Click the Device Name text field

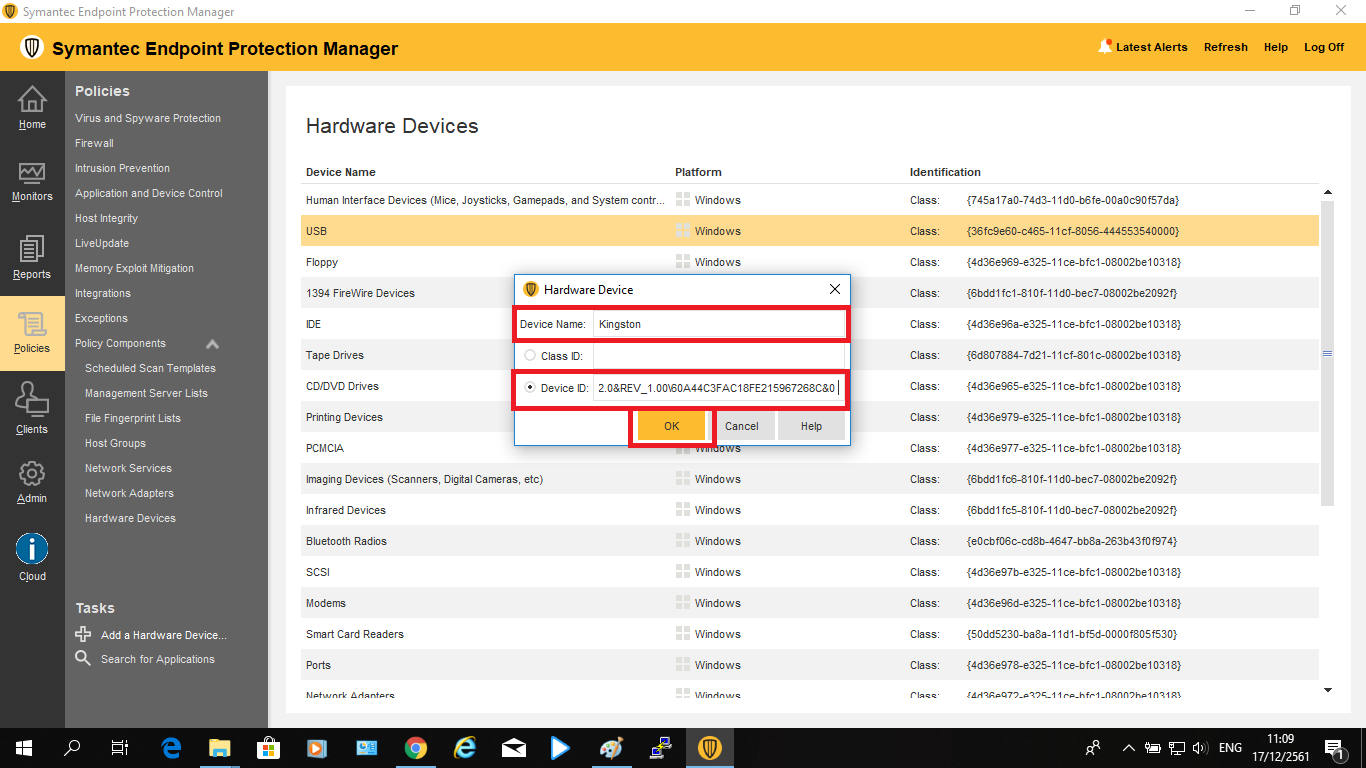(718, 324)
